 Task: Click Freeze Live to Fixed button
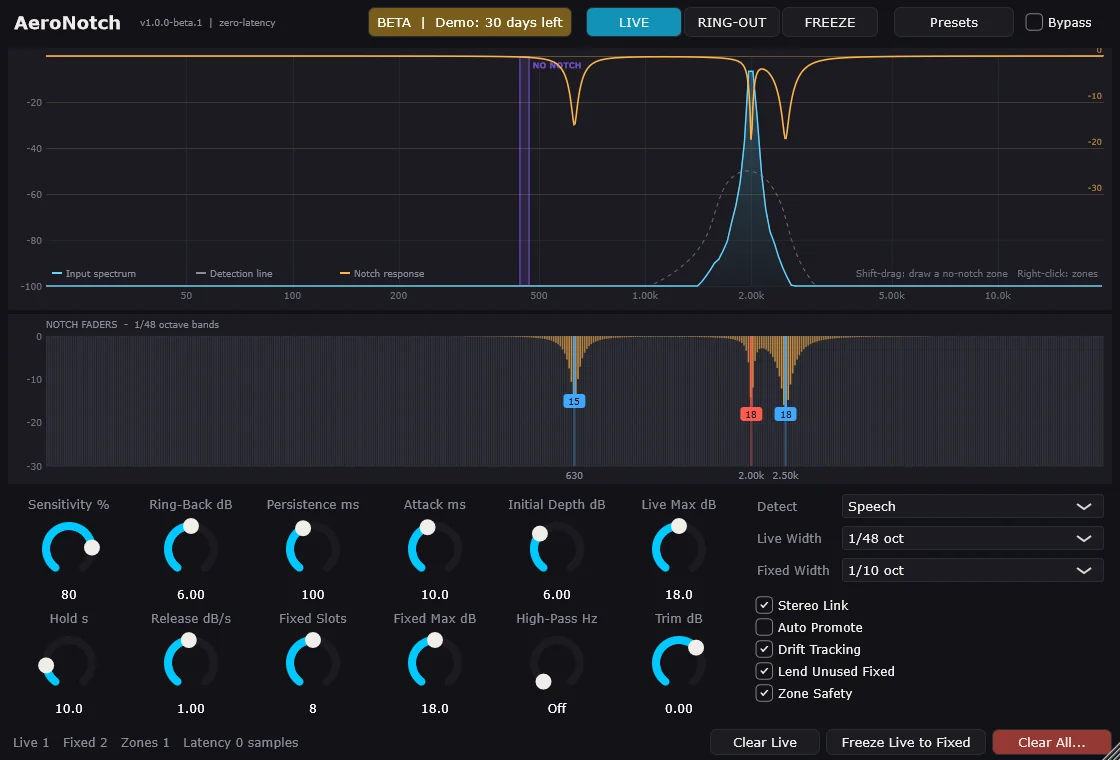pyautogui.click(x=906, y=742)
